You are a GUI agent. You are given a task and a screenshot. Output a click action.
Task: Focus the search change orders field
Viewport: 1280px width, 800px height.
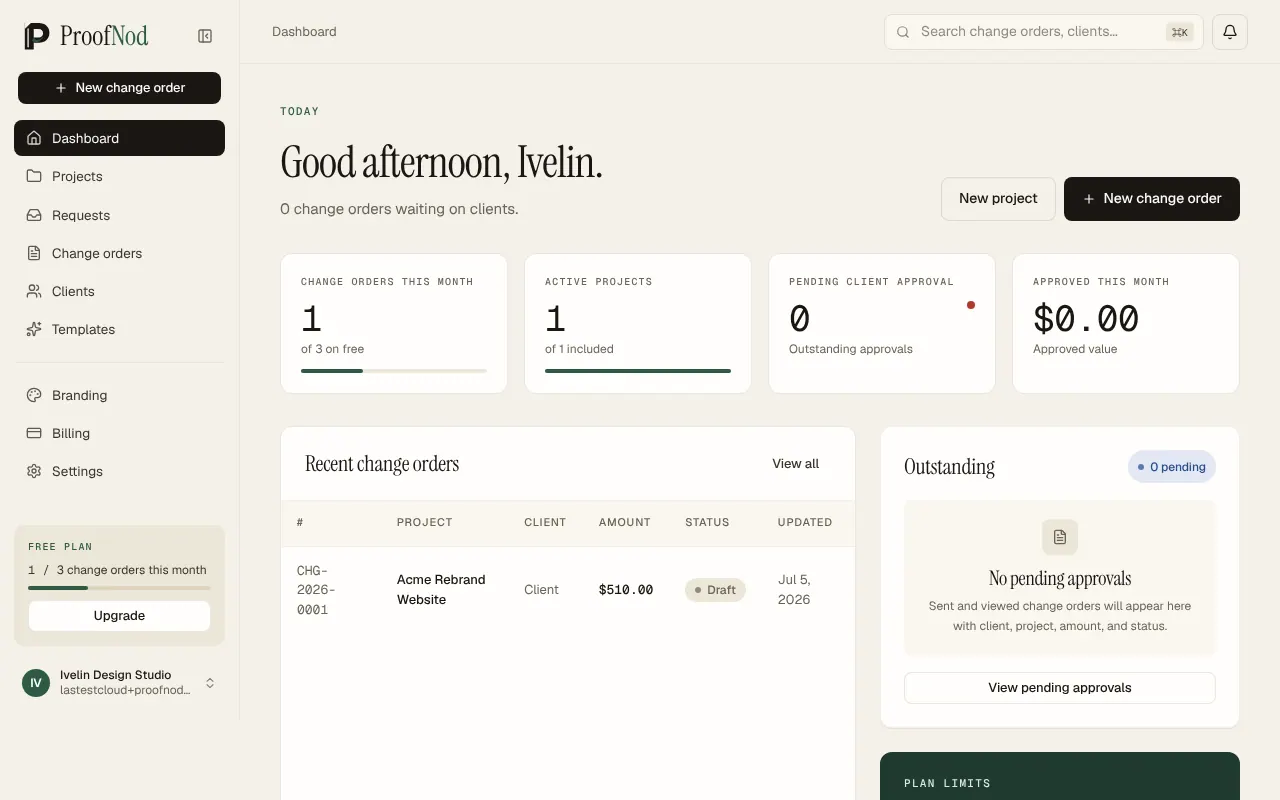click(1044, 32)
